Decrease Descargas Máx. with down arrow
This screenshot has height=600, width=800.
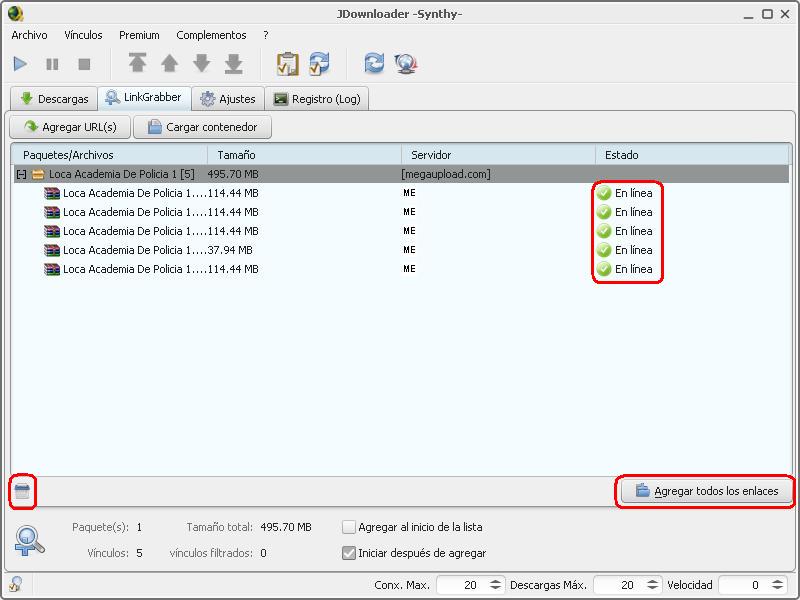tap(653, 588)
